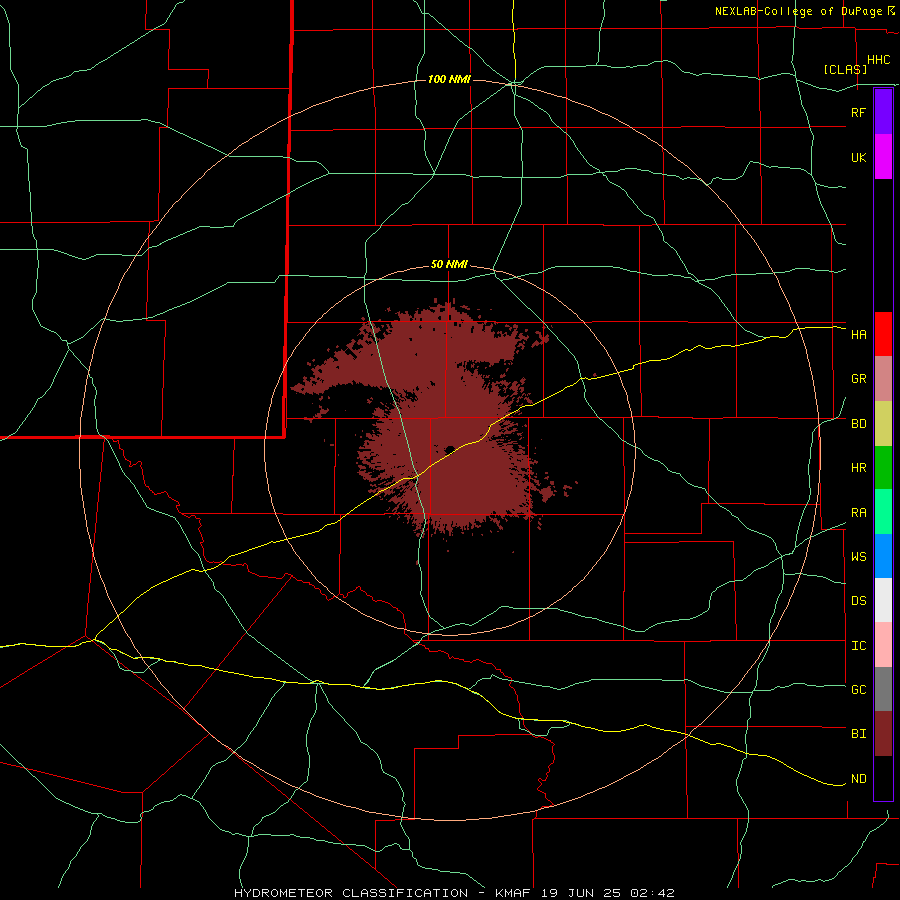Click the dark red BI swatch

point(883,734)
